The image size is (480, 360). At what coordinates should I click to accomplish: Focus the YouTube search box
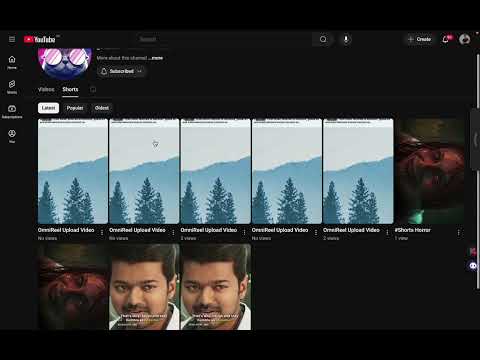(x=224, y=39)
